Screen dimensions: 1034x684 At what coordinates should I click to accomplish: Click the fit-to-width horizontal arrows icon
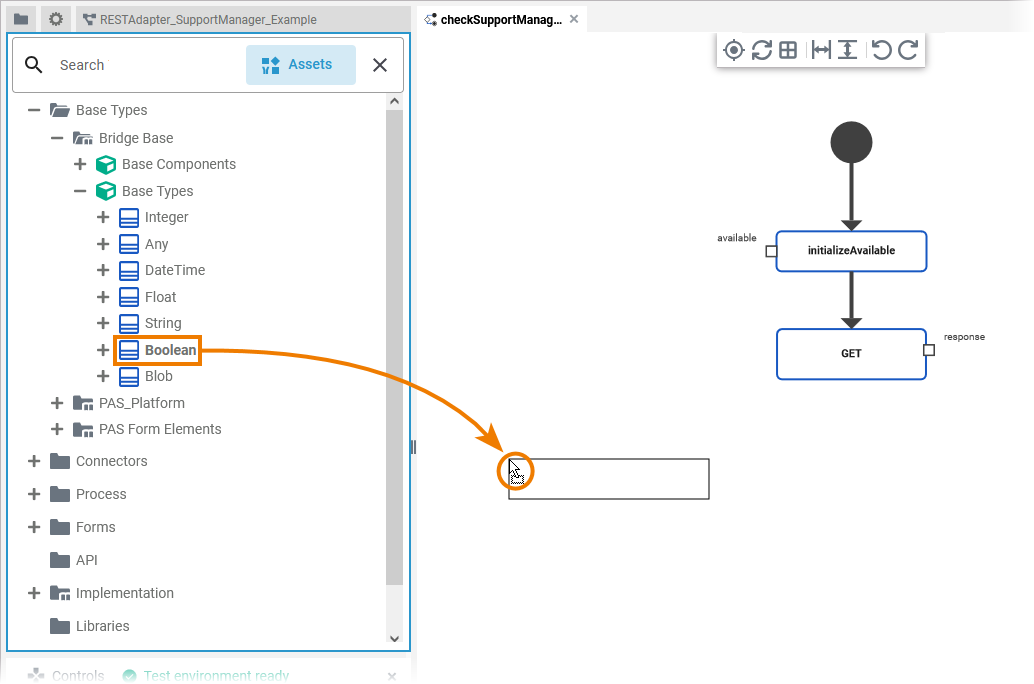821,50
